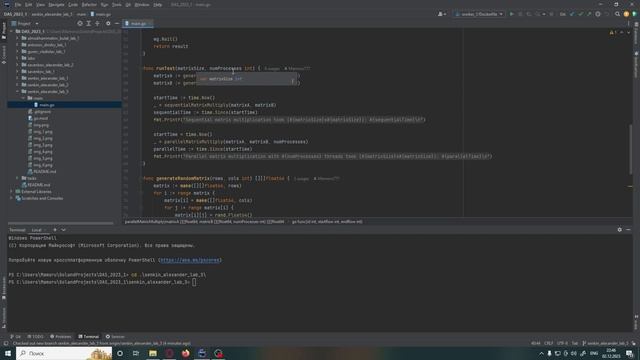Click the Git branch widget in status bar
Image resolution: width=640 pixels, height=360 pixels.
coord(606,343)
